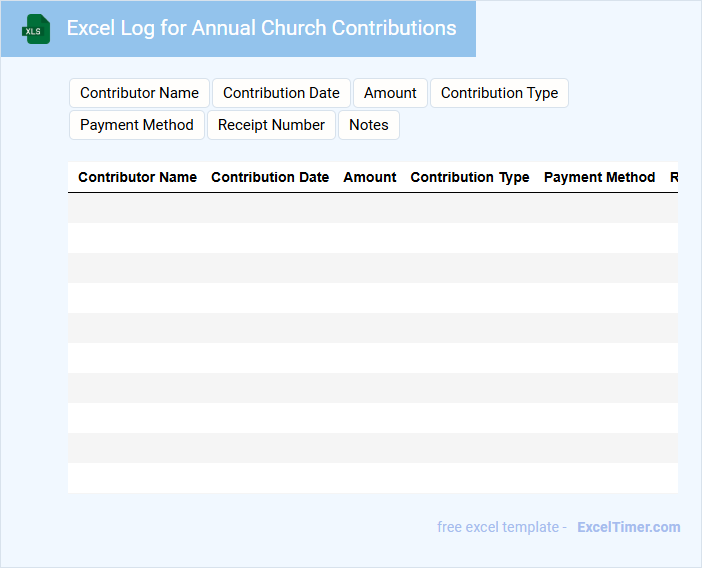Click the green XLS file icon
702x568 pixels.
click(x=37, y=29)
